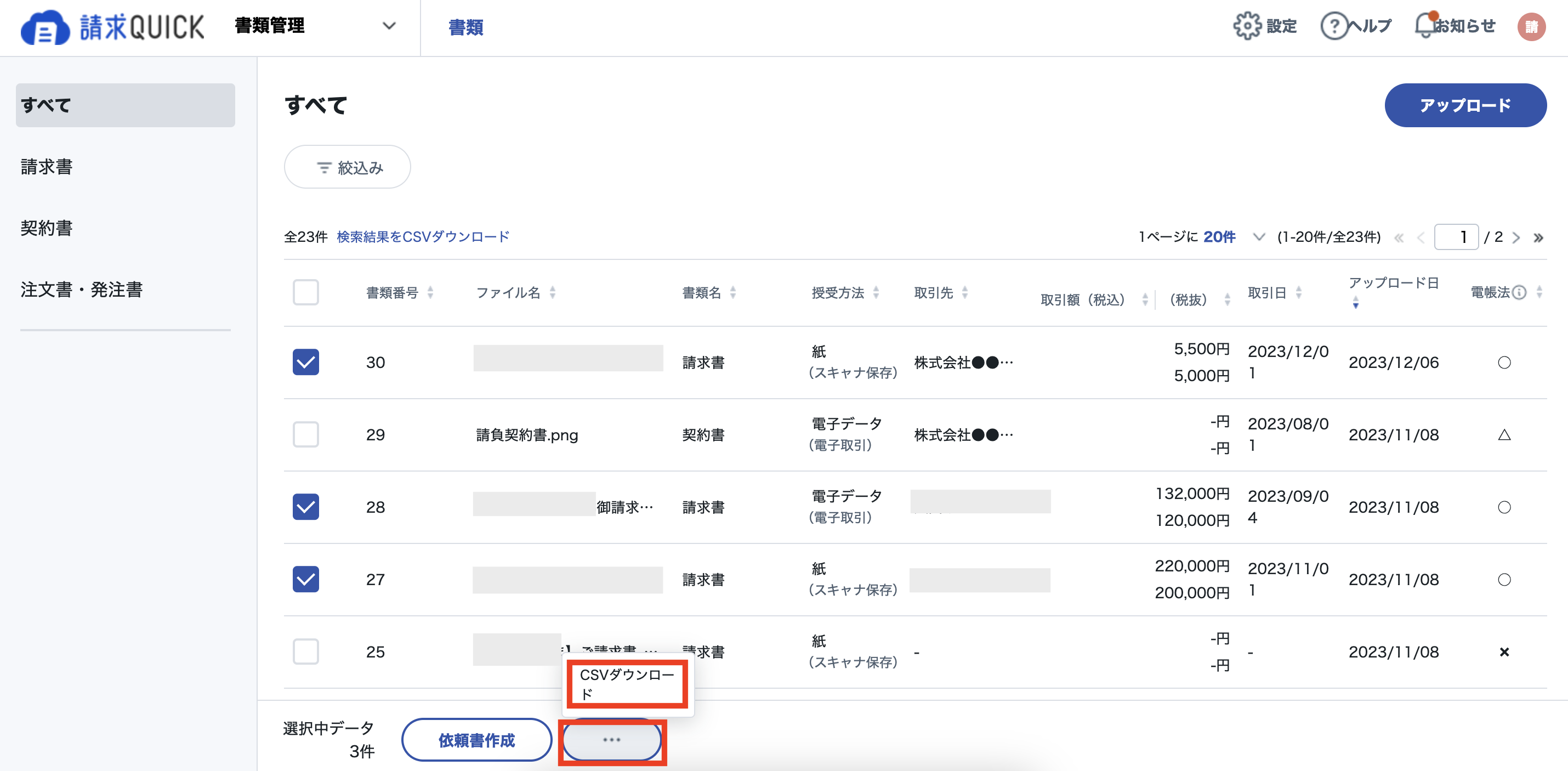Click file name 請負契約書.png
The height and width of the screenshot is (771, 1568).
[x=527, y=435]
